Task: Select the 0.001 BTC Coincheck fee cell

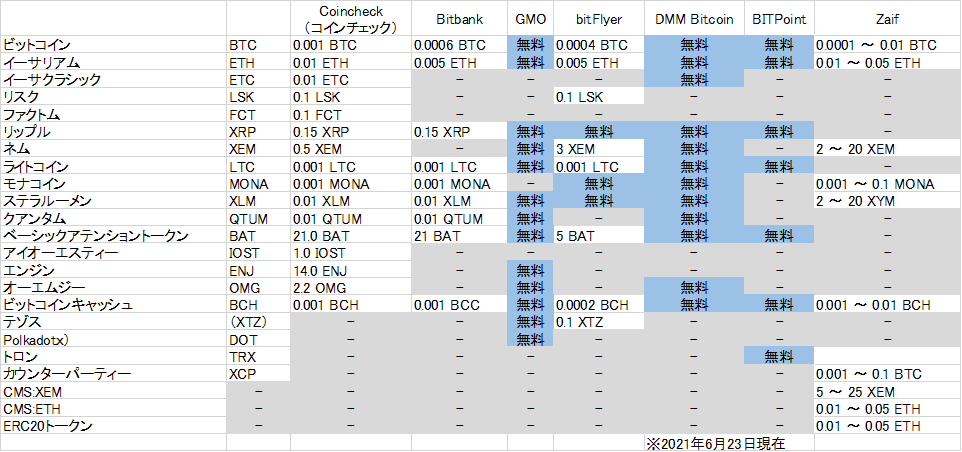Action: (x=351, y=45)
